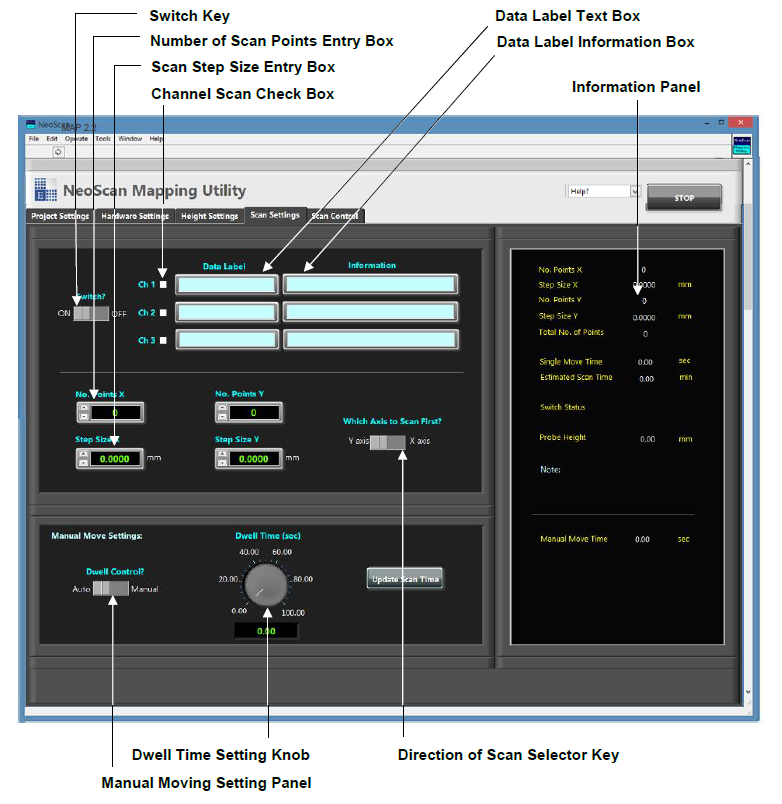Click the NeoScan title bar app icon
Screen dimensions: 782x804
(31, 124)
